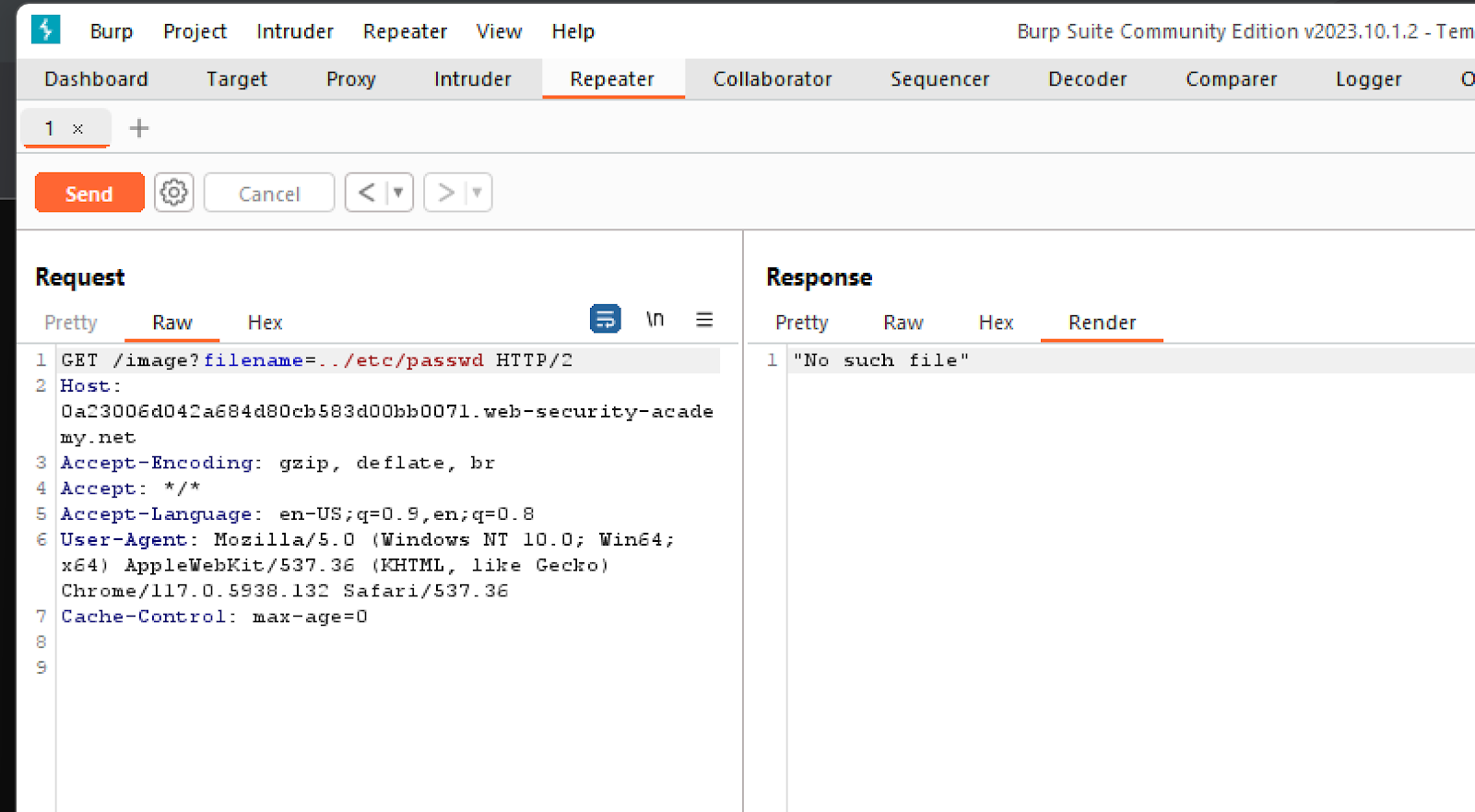This screenshot has width=1475, height=812.
Task: Switch to the Comparer tab
Action: [x=1232, y=79]
